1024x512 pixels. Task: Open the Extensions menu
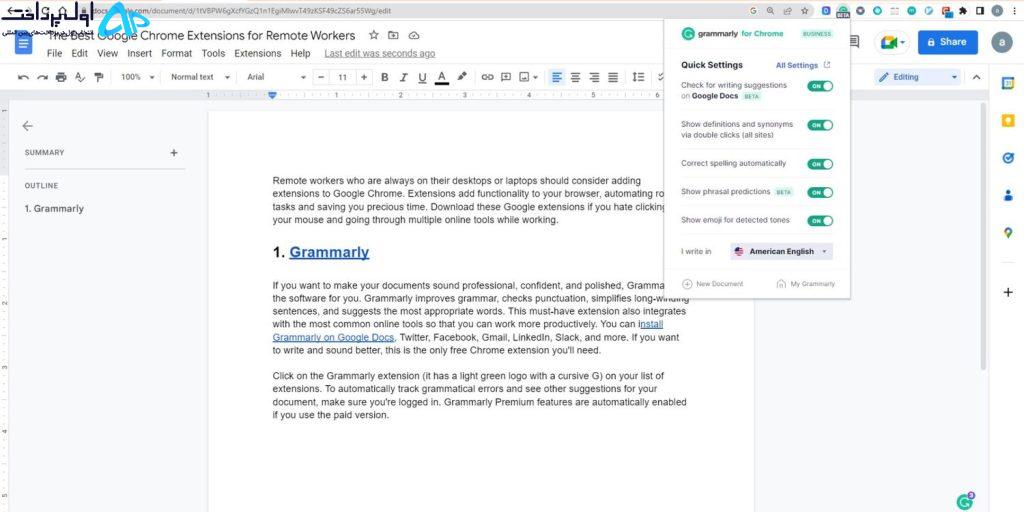point(258,54)
